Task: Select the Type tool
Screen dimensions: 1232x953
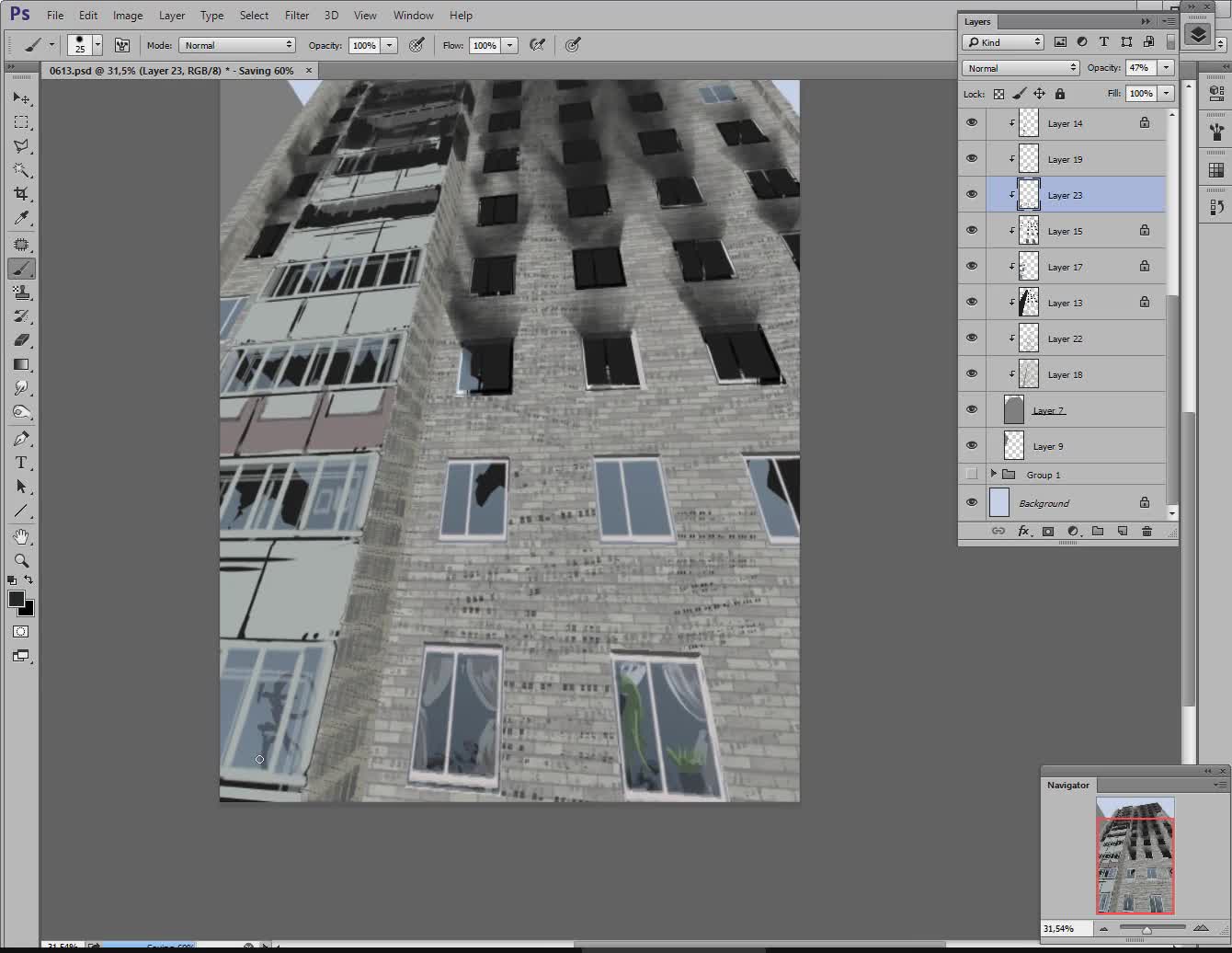Action: [21, 463]
